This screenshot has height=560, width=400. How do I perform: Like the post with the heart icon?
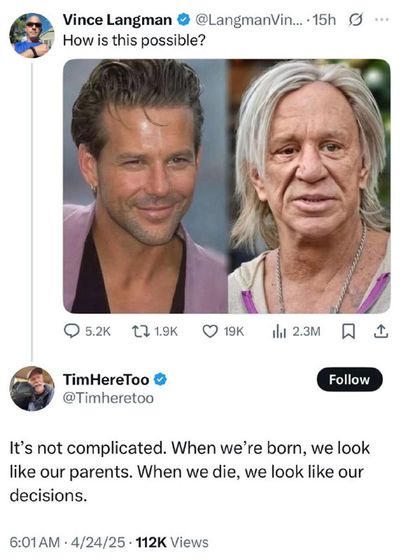tap(223, 331)
